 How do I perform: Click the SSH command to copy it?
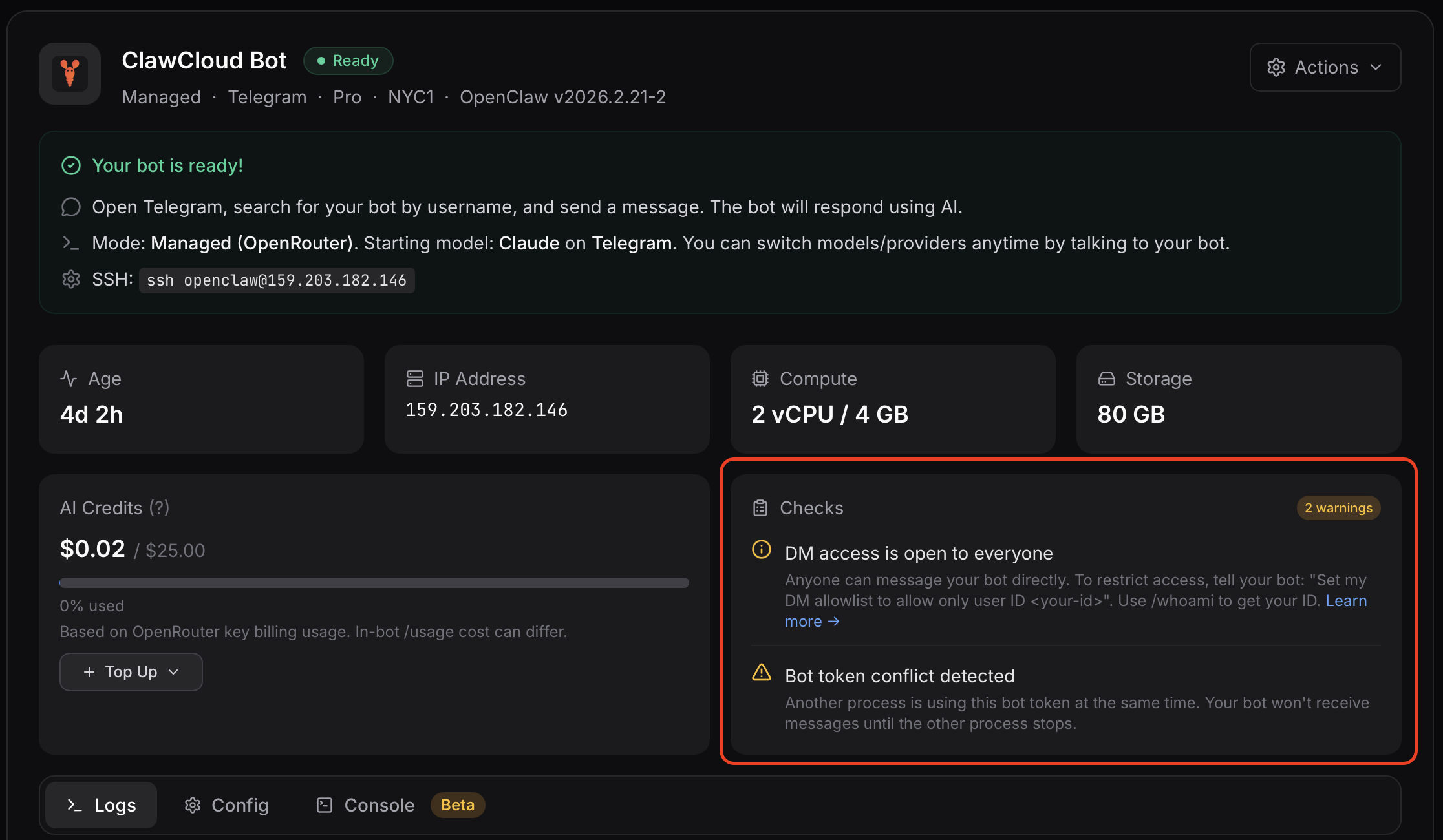(x=277, y=280)
